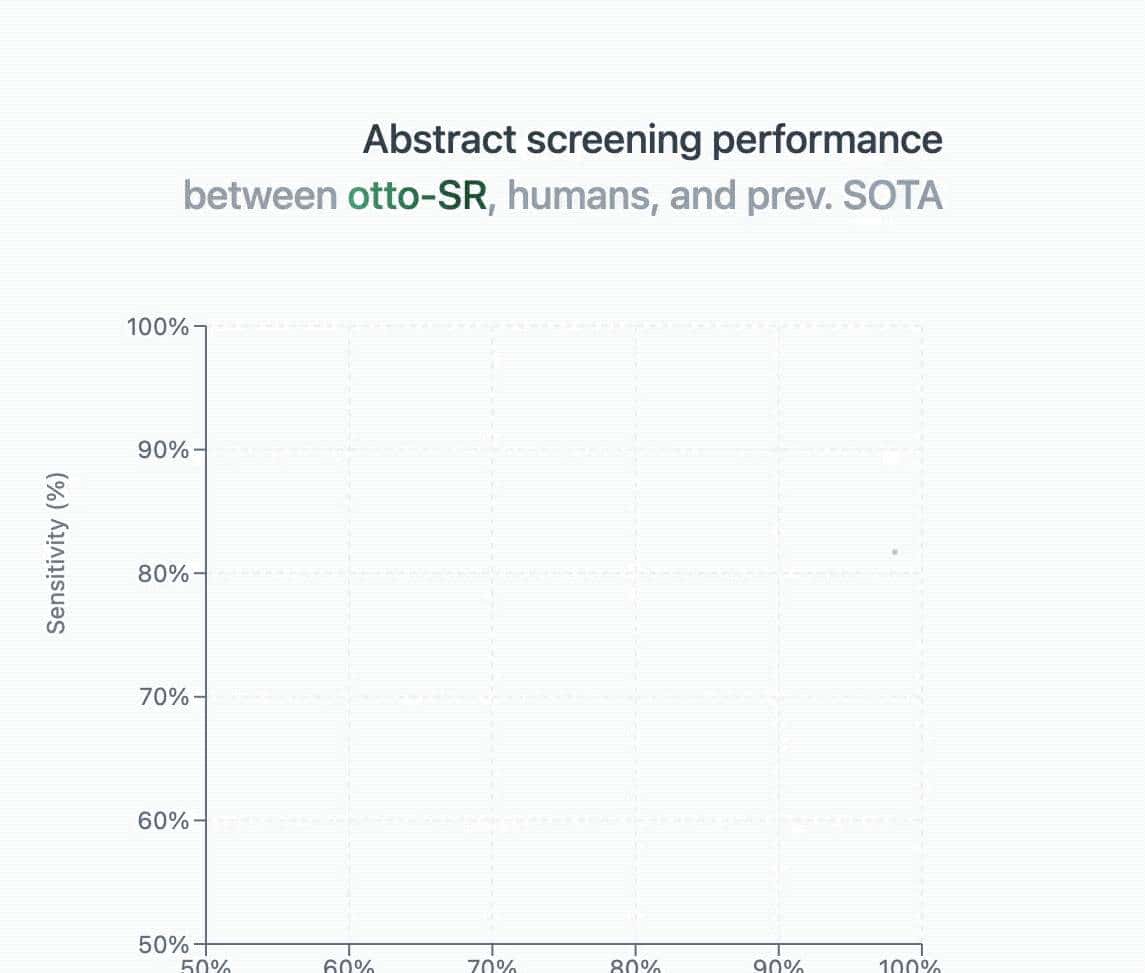Click the 60% label on vertical axis

coord(163,821)
